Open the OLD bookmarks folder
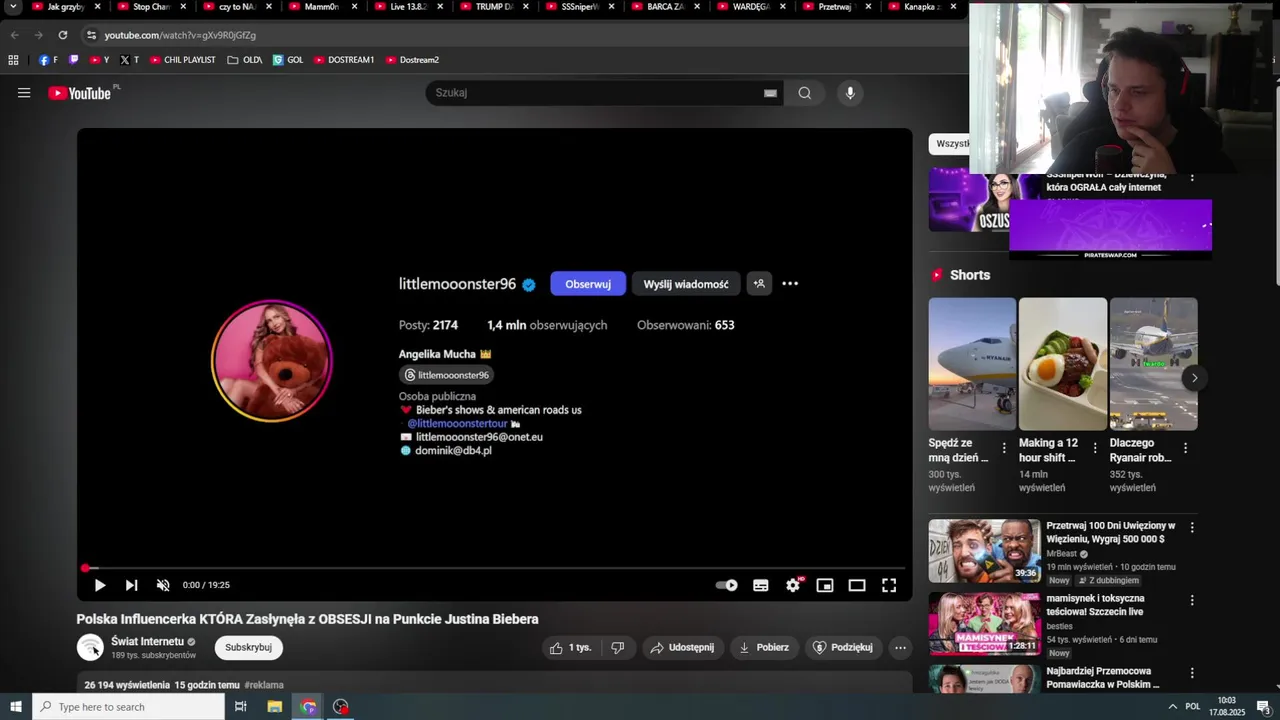This screenshot has height=720, width=1280. coord(244,60)
